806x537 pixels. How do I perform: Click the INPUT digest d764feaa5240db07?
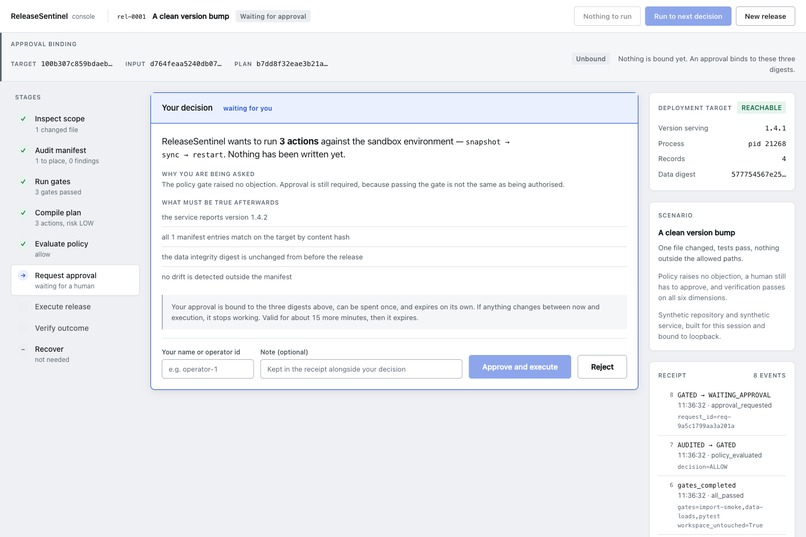tap(186, 64)
